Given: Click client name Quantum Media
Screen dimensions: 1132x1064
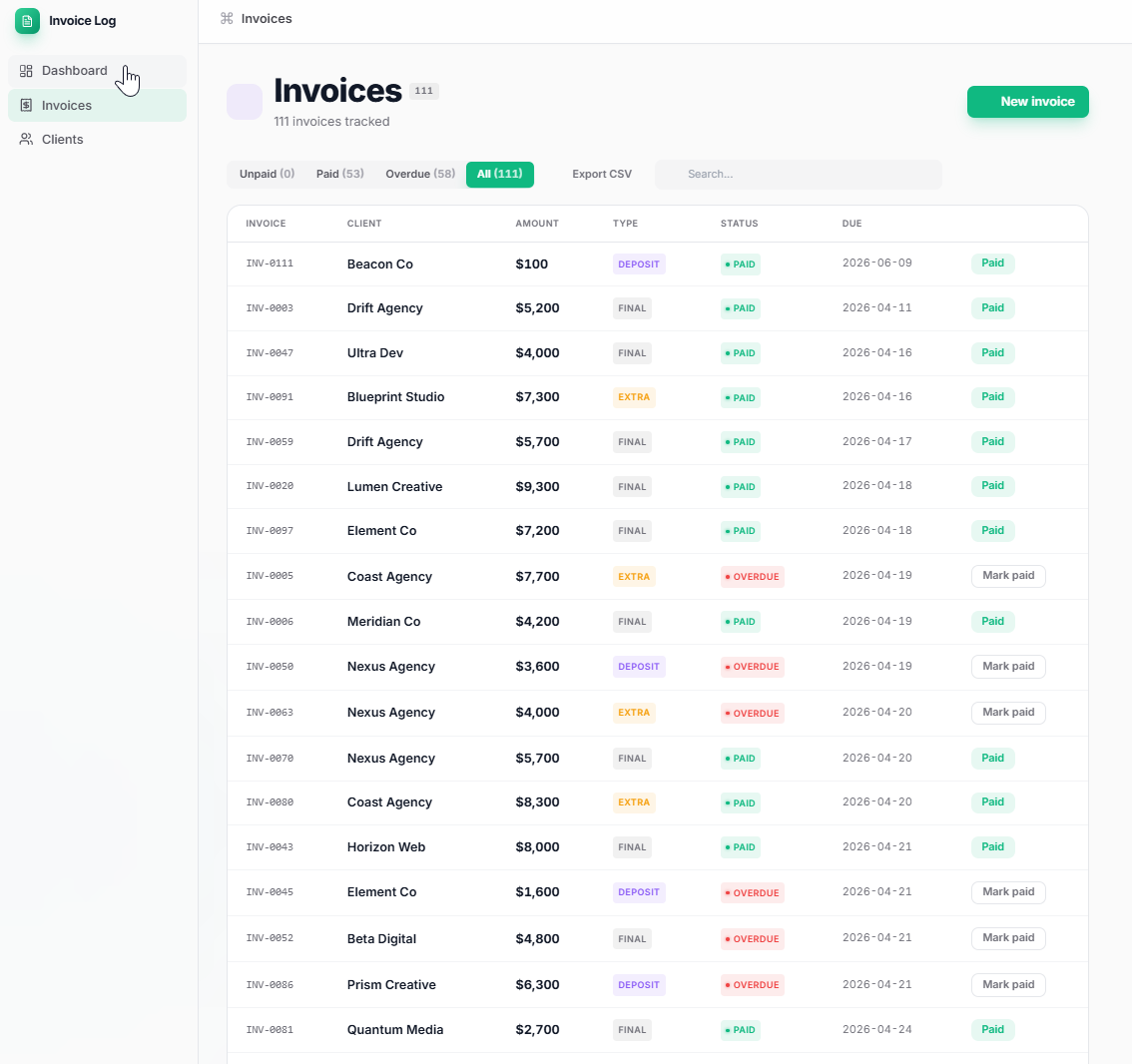Looking at the screenshot, I should pyautogui.click(x=395, y=1030).
